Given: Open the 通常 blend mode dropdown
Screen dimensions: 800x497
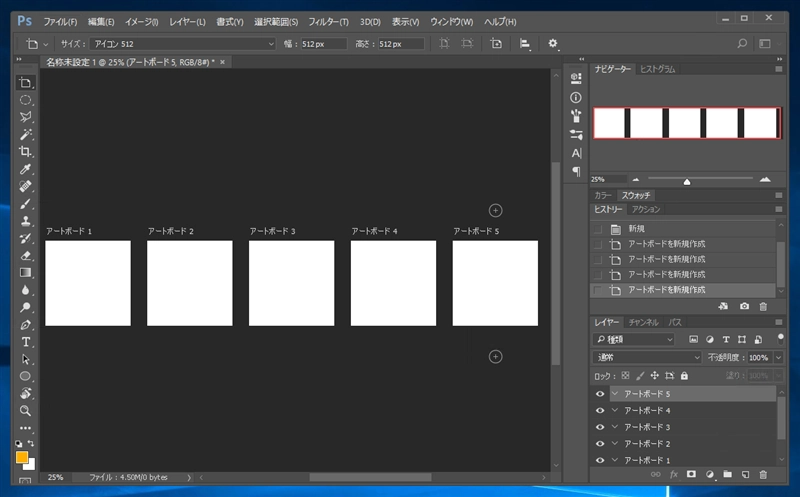Looking at the screenshot, I should [x=648, y=357].
